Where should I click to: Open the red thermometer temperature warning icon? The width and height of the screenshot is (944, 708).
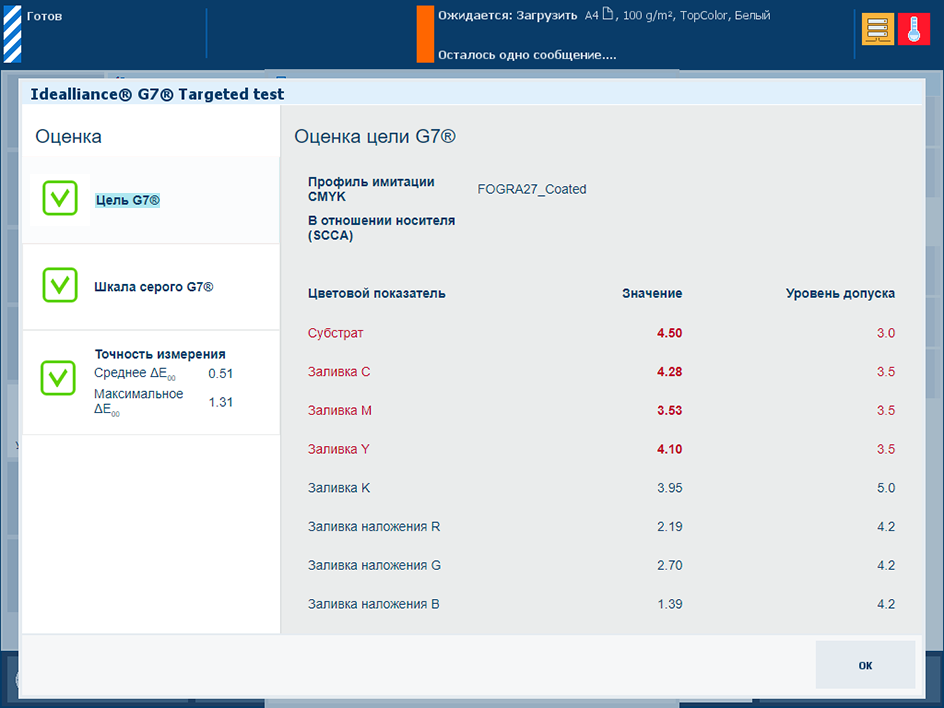point(913,29)
